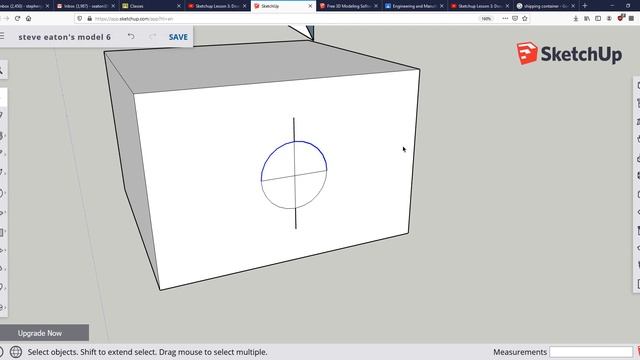
Task: Bookmark this page with the star
Action: [x=525, y=18]
